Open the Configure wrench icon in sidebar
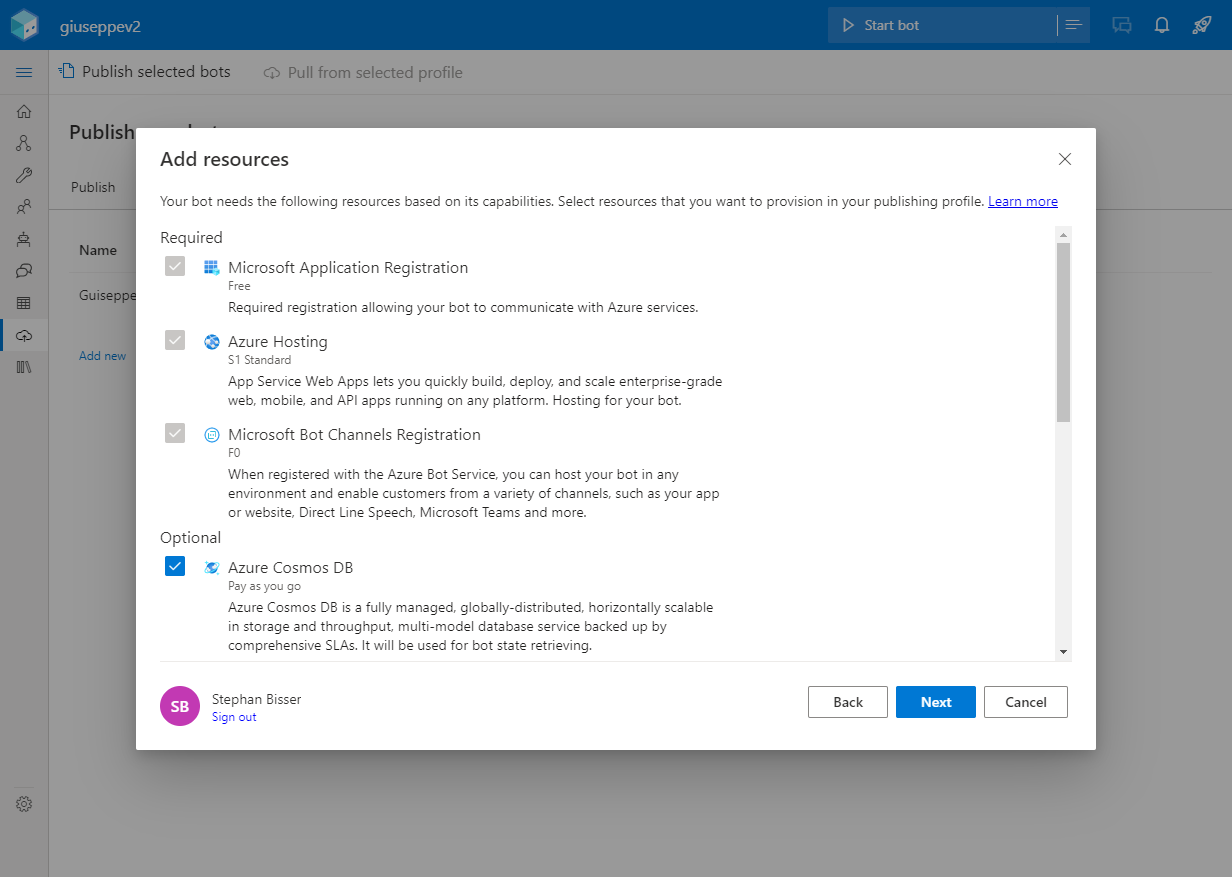Viewport: 1232px width, 877px height. 24,176
